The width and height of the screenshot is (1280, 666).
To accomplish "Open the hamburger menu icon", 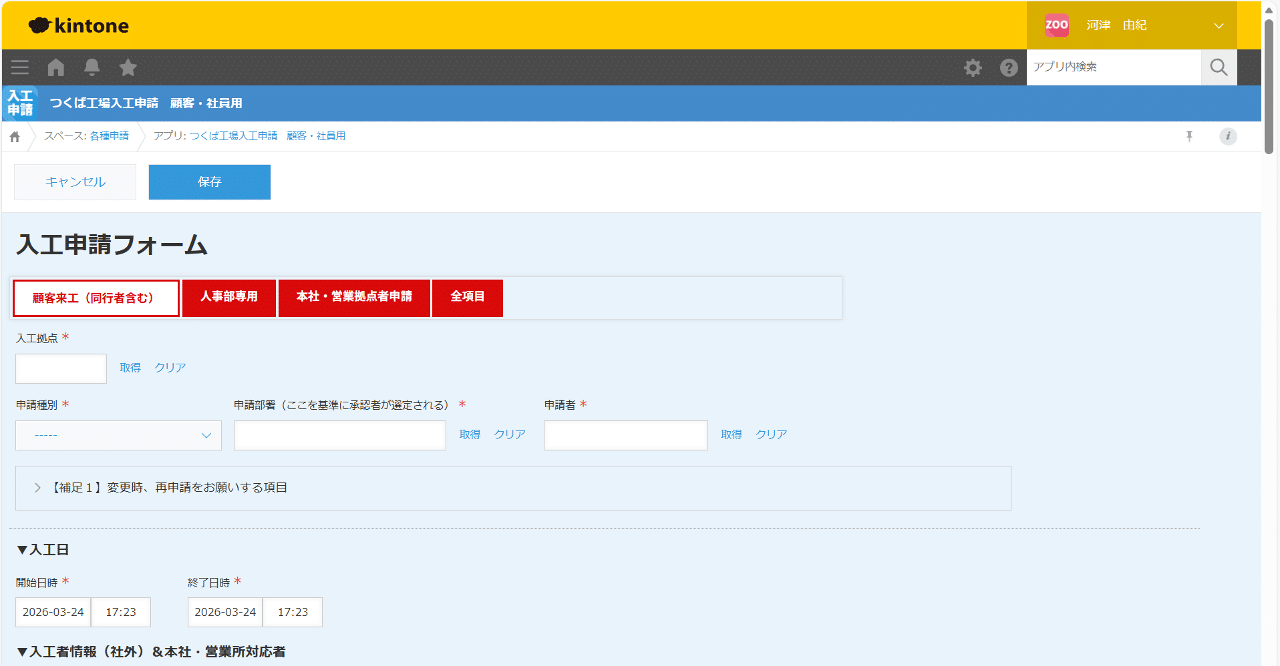I will (x=20, y=68).
